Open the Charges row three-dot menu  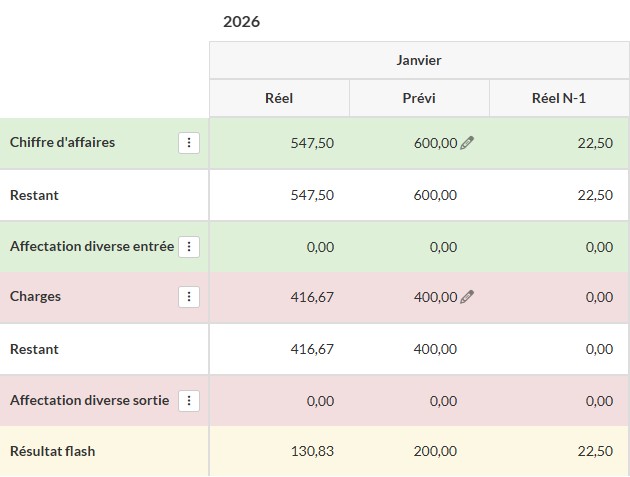point(189,297)
